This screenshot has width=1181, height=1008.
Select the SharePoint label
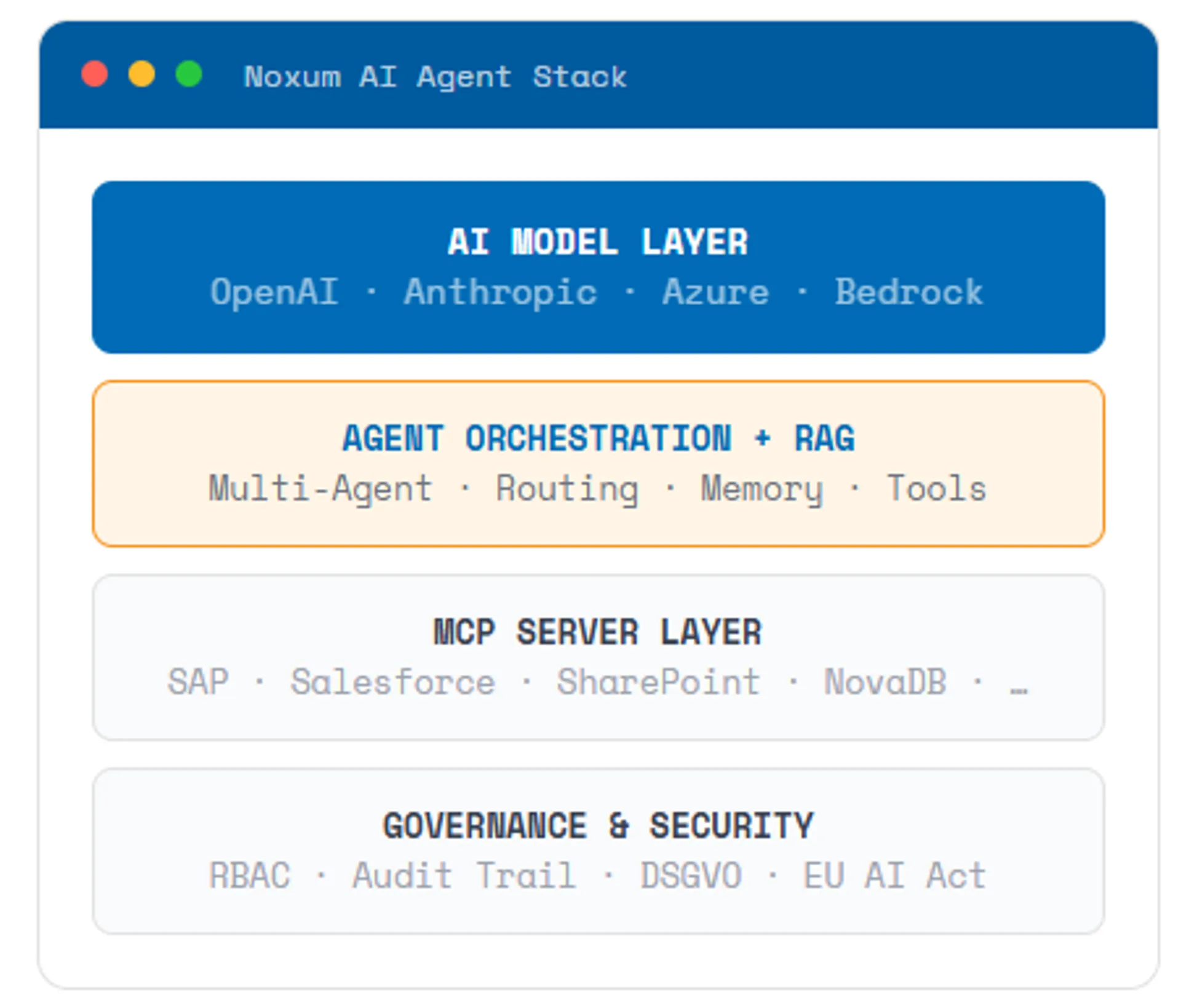click(658, 682)
